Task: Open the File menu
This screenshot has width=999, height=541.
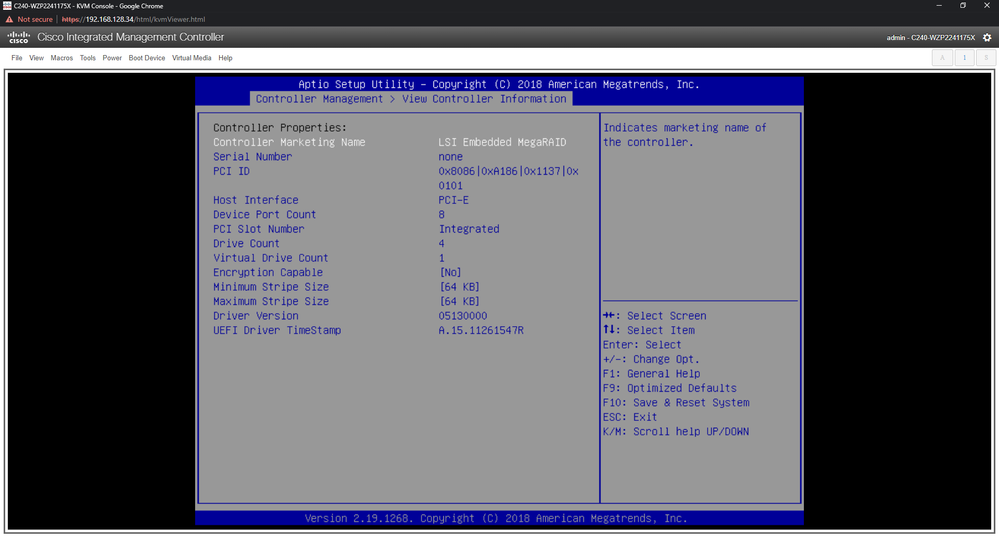Action: point(17,58)
